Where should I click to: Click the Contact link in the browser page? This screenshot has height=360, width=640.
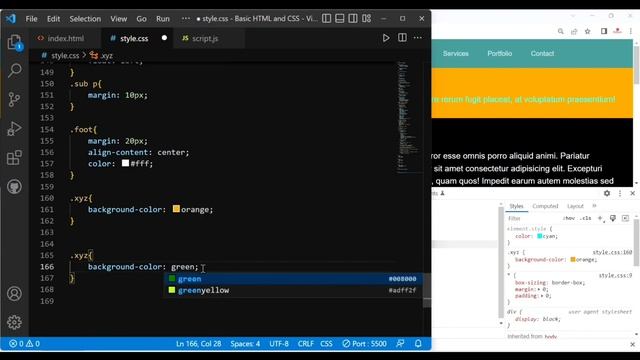[542, 53]
